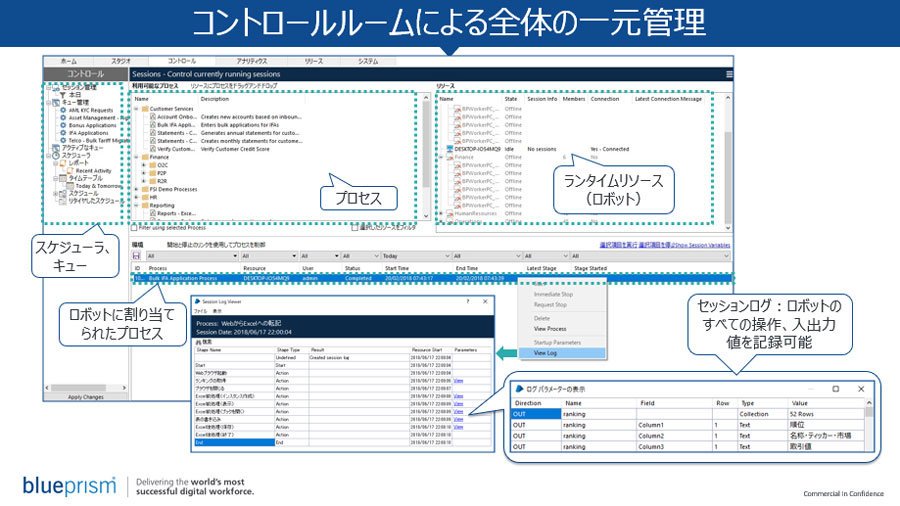Image resolution: width=900 pixels, height=506 pixels.
Task: Choose View Log in the context menu
Action: click(561, 353)
